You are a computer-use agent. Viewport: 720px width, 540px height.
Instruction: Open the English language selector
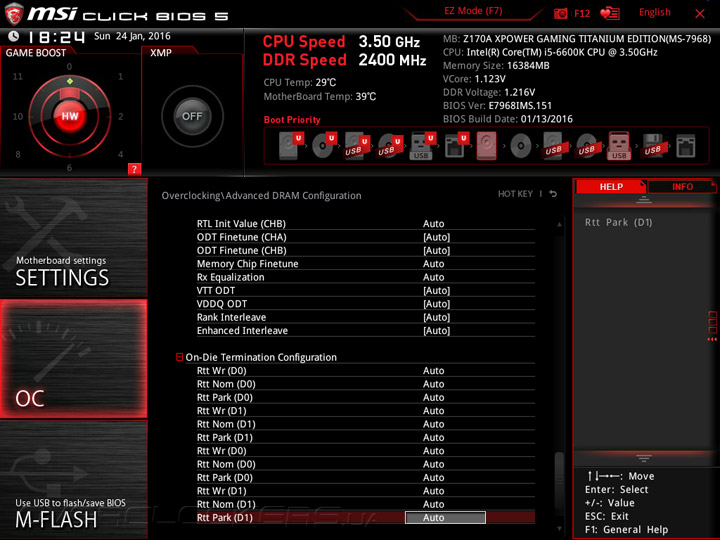pos(654,12)
